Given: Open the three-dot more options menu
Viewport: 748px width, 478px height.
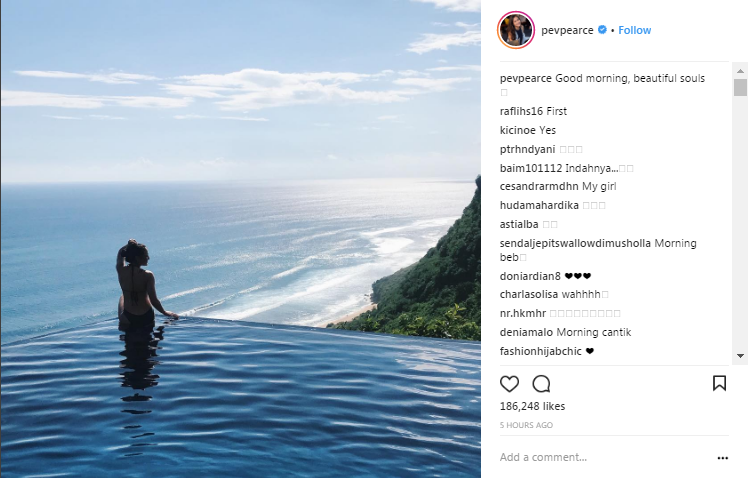Looking at the screenshot, I should click(x=723, y=458).
